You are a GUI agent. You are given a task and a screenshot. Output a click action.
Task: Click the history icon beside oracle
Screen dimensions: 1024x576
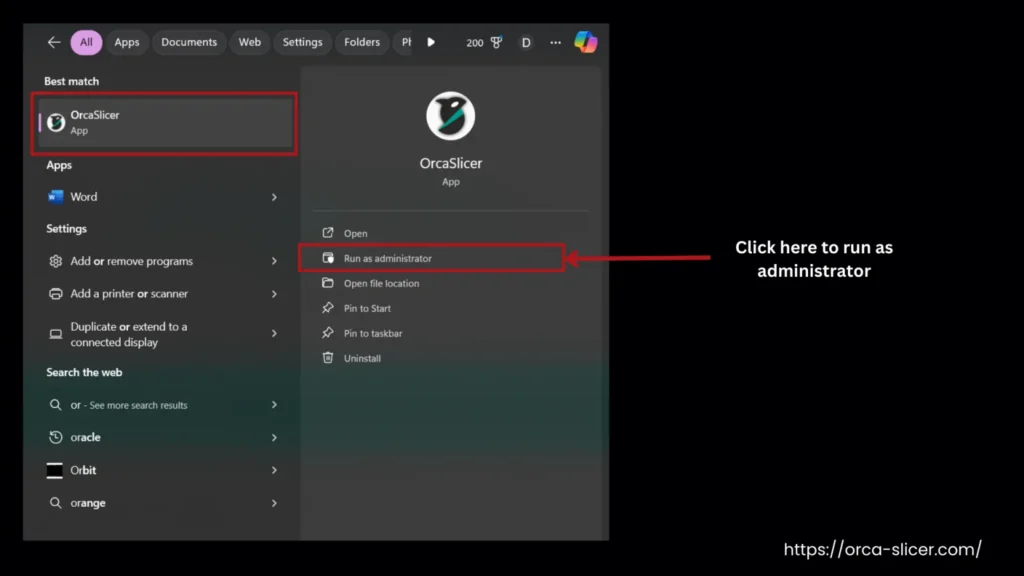pyautogui.click(x=56, y=437)
